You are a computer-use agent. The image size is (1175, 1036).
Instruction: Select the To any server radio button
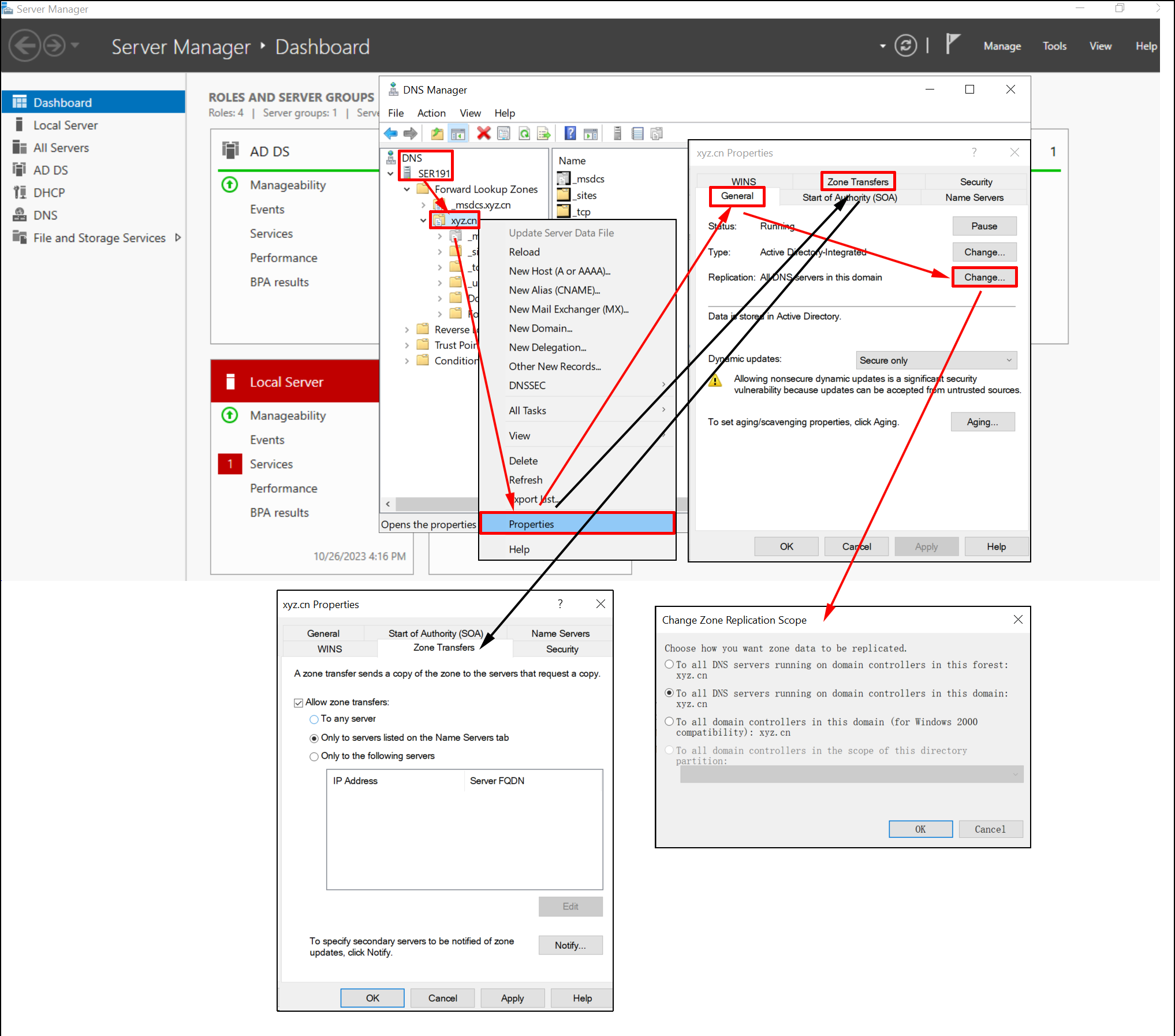pyautogui.click(x=314, y=719)
